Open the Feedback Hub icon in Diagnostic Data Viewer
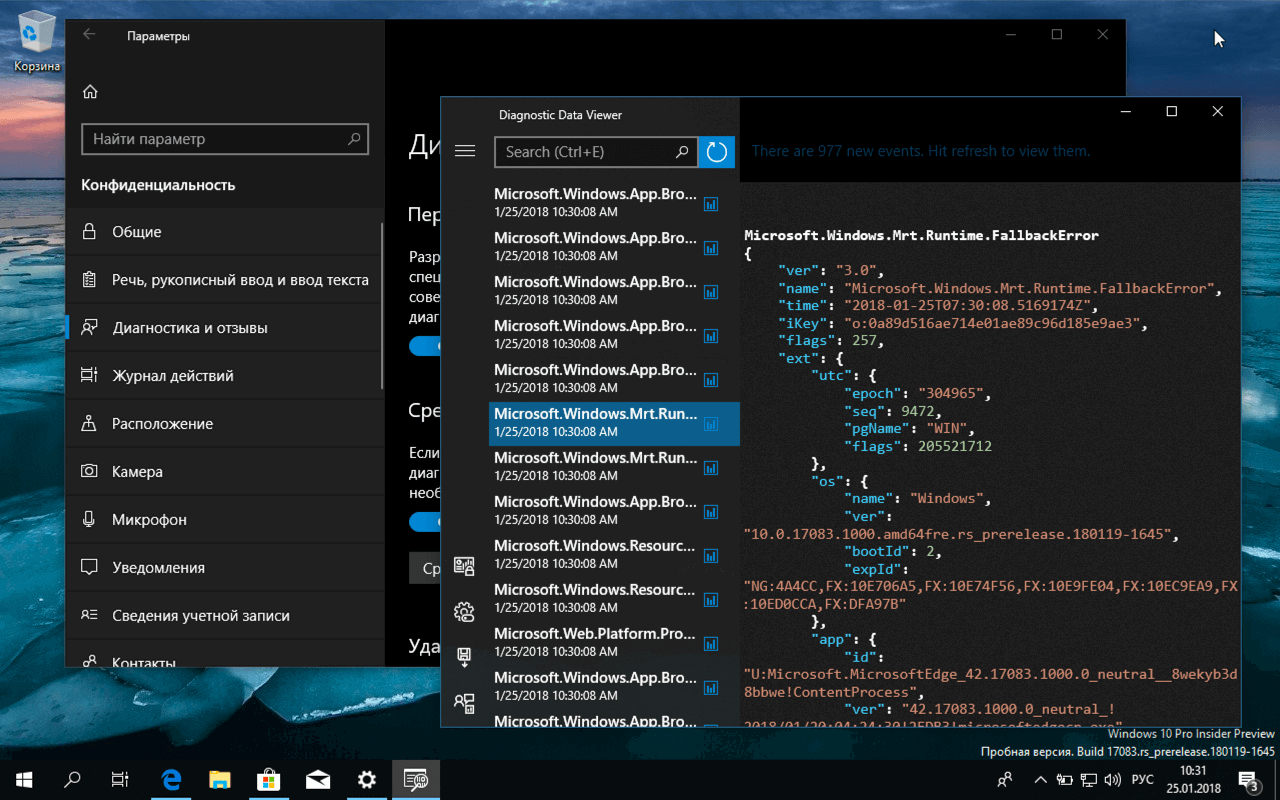The image size is (1280, 800). tap(464, 702)
